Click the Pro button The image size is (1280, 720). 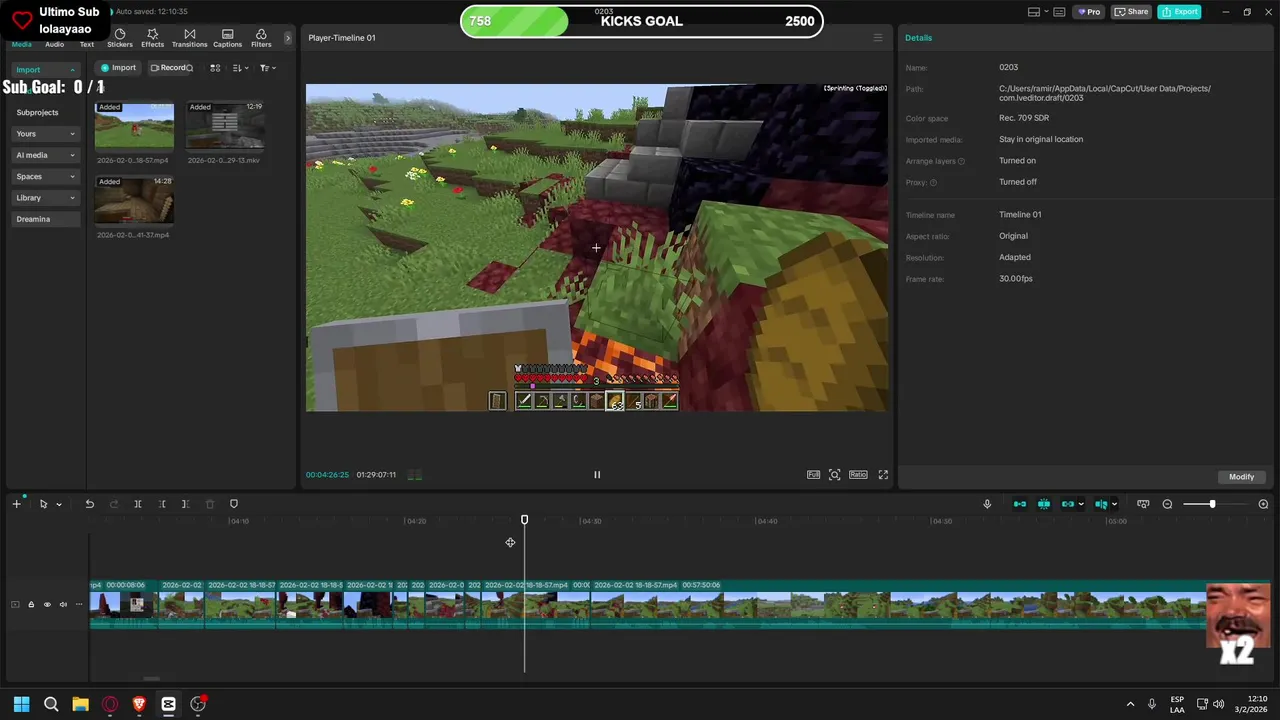1088,12
